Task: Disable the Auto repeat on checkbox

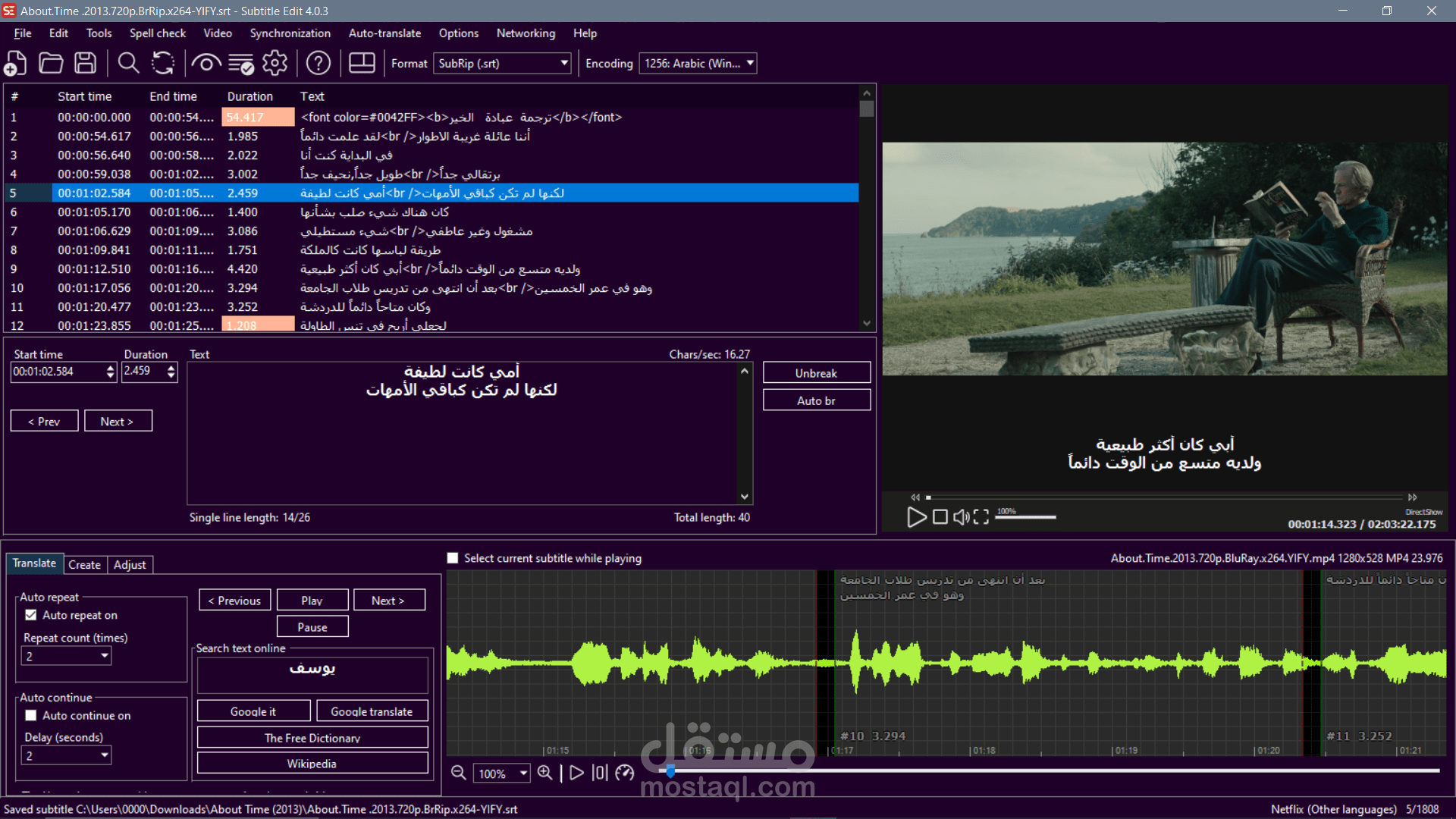Action: click(31, 615)
